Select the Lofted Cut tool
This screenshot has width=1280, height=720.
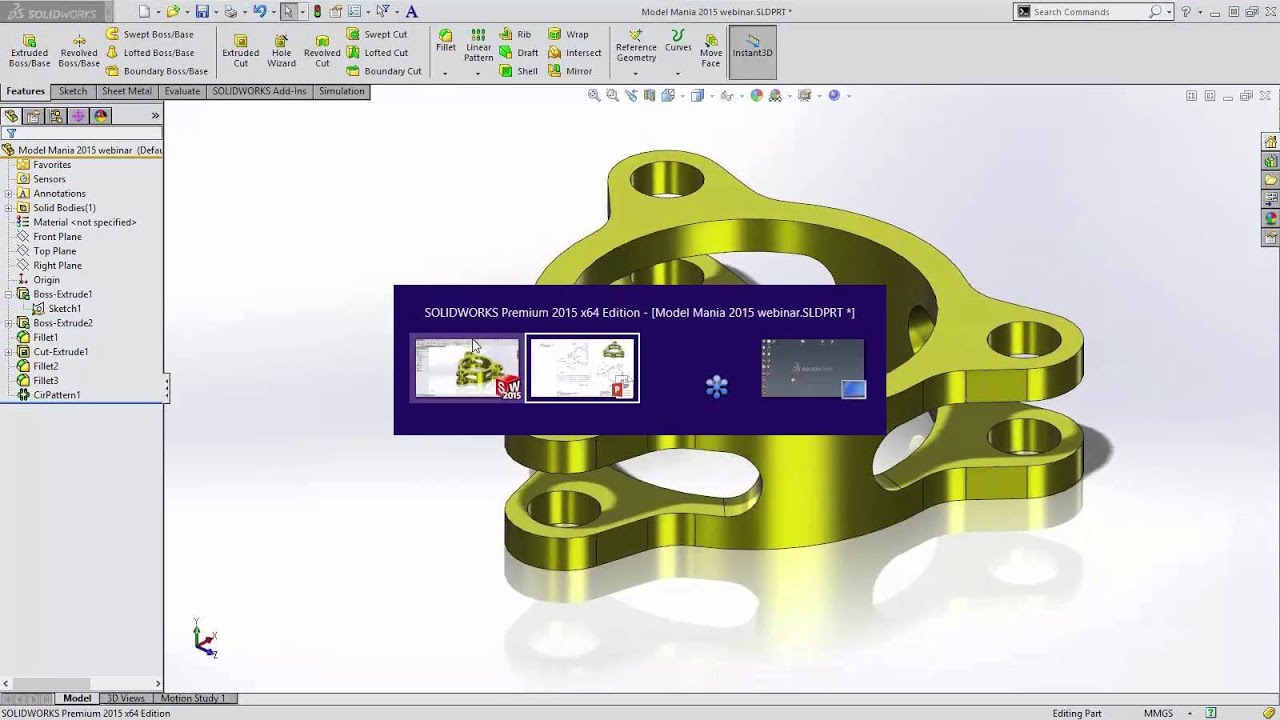click(377, 52)
